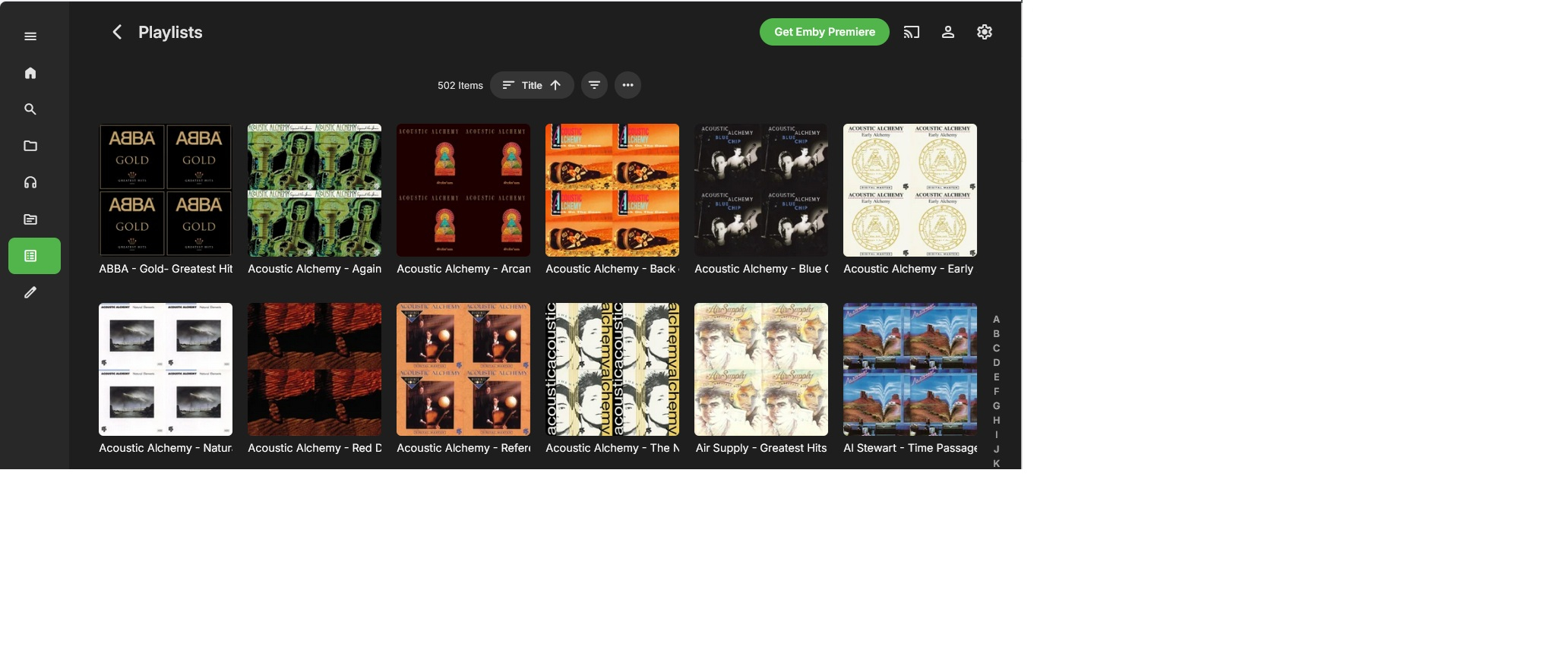This screenshot has height=656, width=1568.
Task: Jump to letter H in alphabet picker
Action: [996, 421]
